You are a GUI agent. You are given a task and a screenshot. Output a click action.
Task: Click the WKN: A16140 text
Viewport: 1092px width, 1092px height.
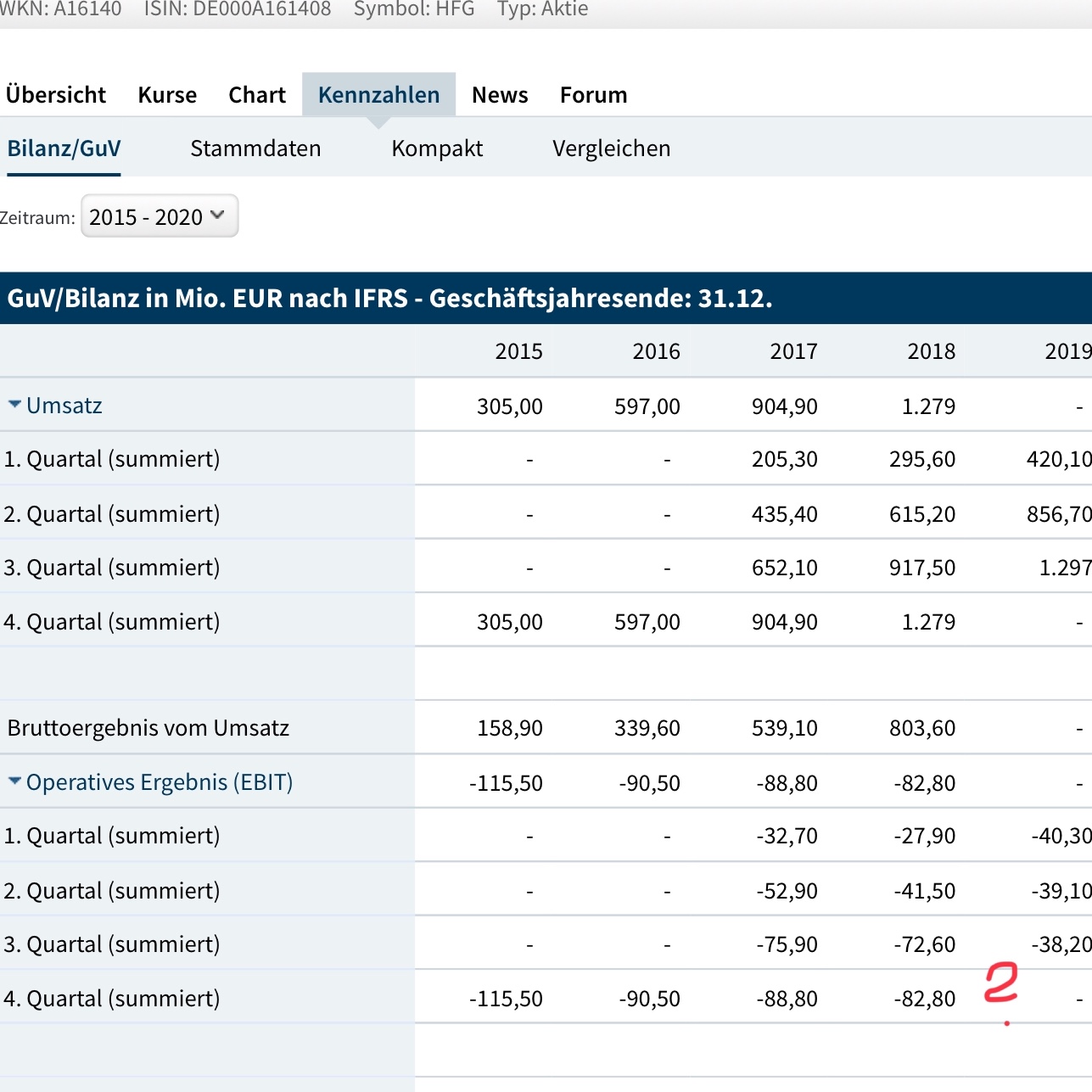point(60,9)
